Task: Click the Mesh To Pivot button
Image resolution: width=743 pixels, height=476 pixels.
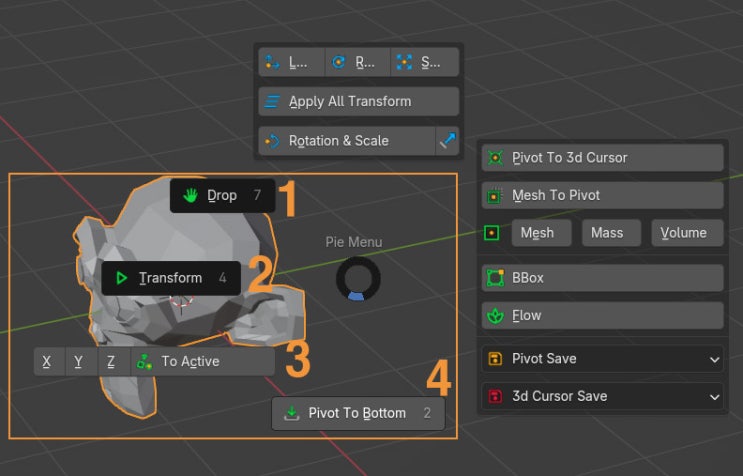Action: tap(602, 195)
